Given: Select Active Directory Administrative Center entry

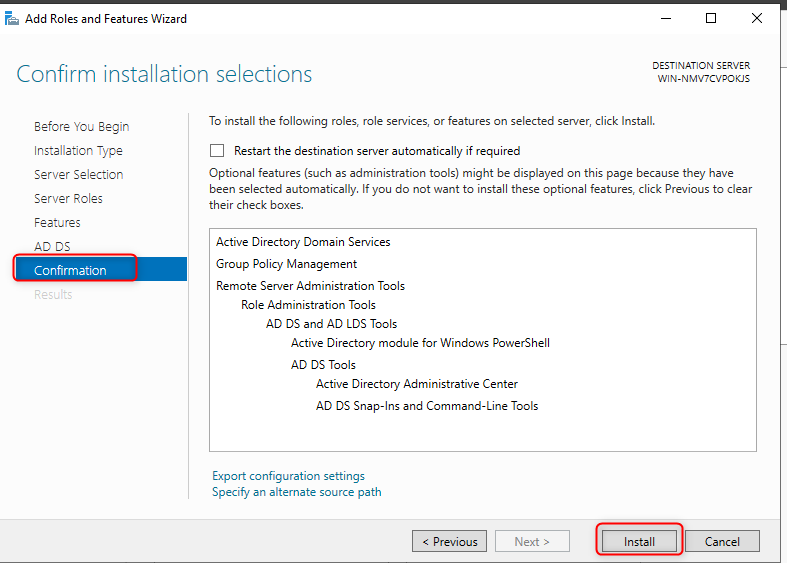Looking at the screenshot, I should click(x=417, y=384).
